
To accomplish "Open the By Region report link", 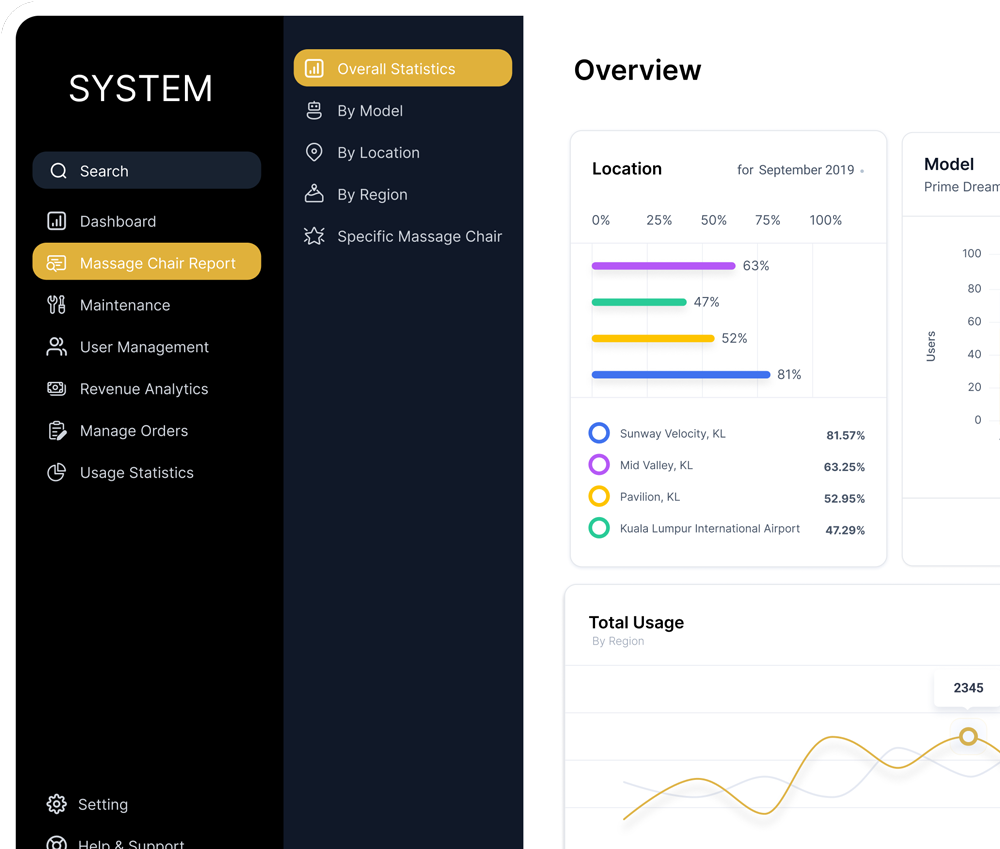I will (x=372, y=195).
